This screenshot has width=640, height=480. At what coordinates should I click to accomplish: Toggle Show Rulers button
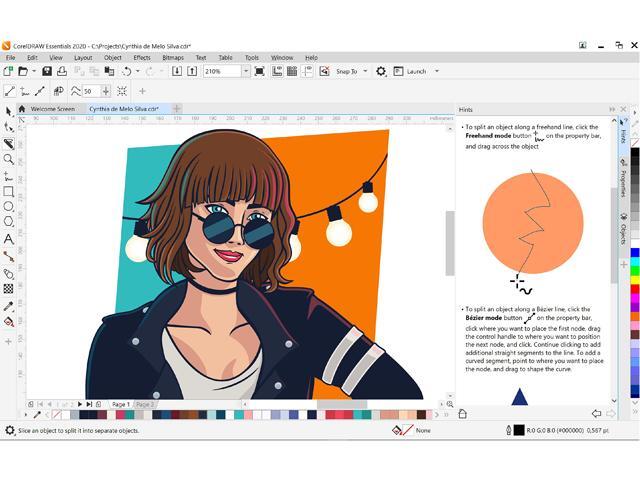click(277, 71)
